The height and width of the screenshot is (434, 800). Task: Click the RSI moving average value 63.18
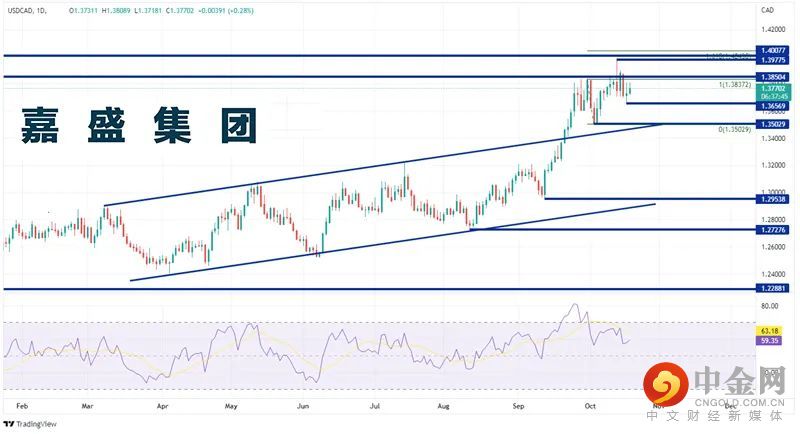[x=769, y=331]
